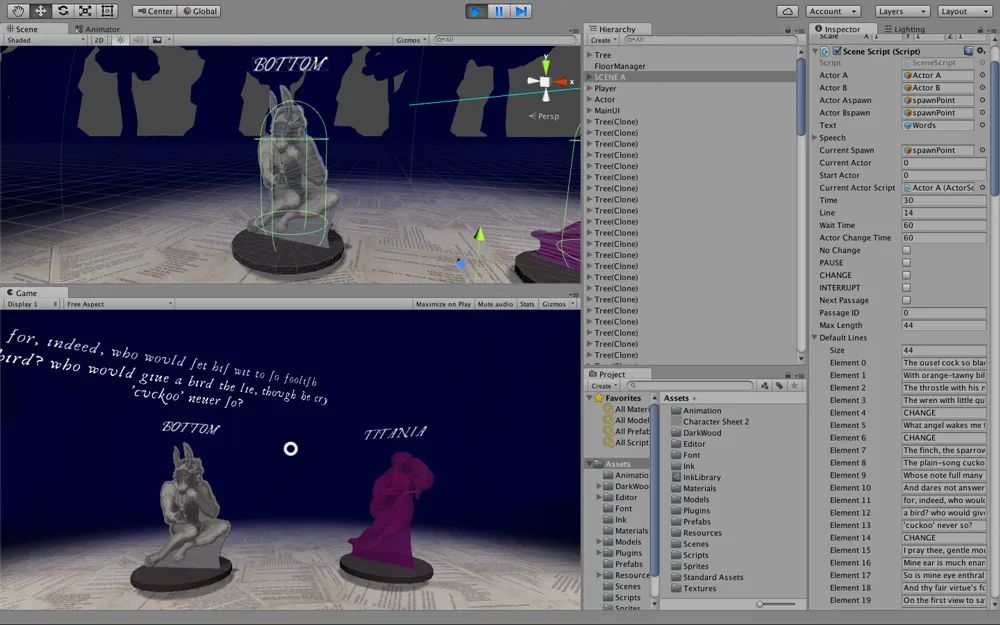The image size is (1000, 625).
Task: Open the Account dropdown
Action: 833,11
